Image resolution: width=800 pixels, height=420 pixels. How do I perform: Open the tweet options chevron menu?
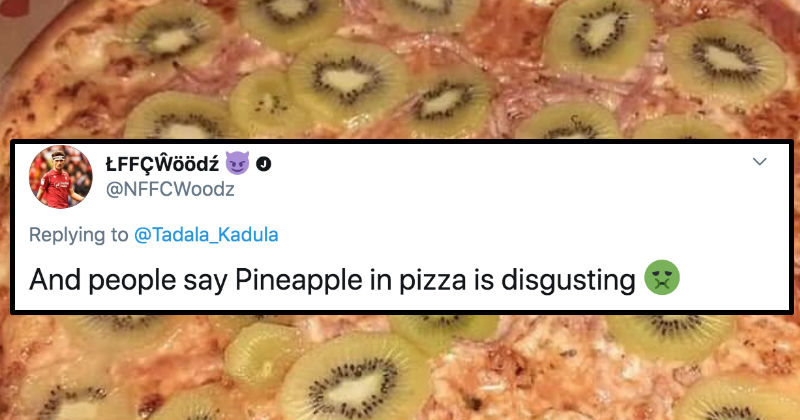click(x=760, y=162)
